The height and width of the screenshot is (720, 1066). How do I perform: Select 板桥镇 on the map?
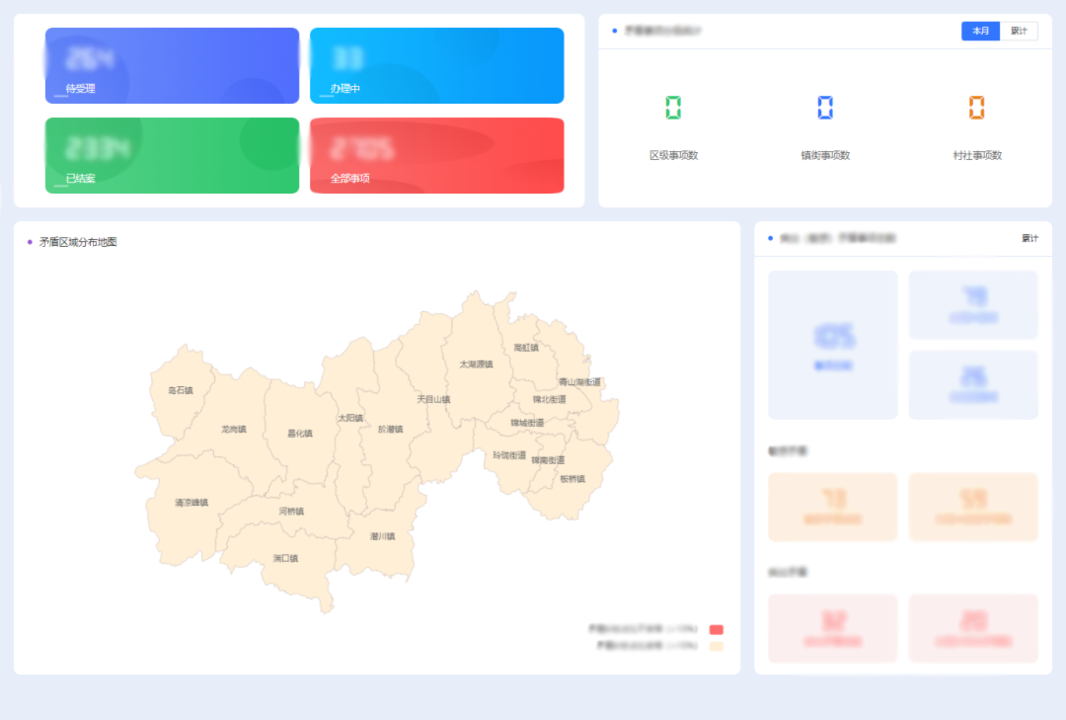click(572, 479)
